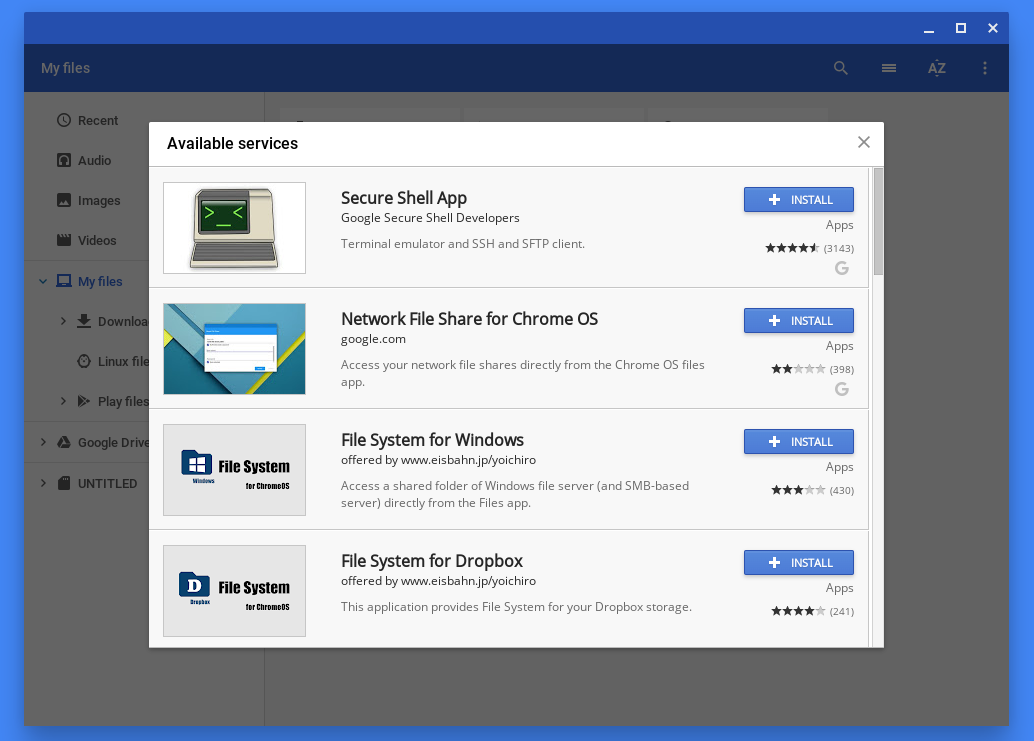
Task: Open the three-dot more menu
Action: coord(985,68)
